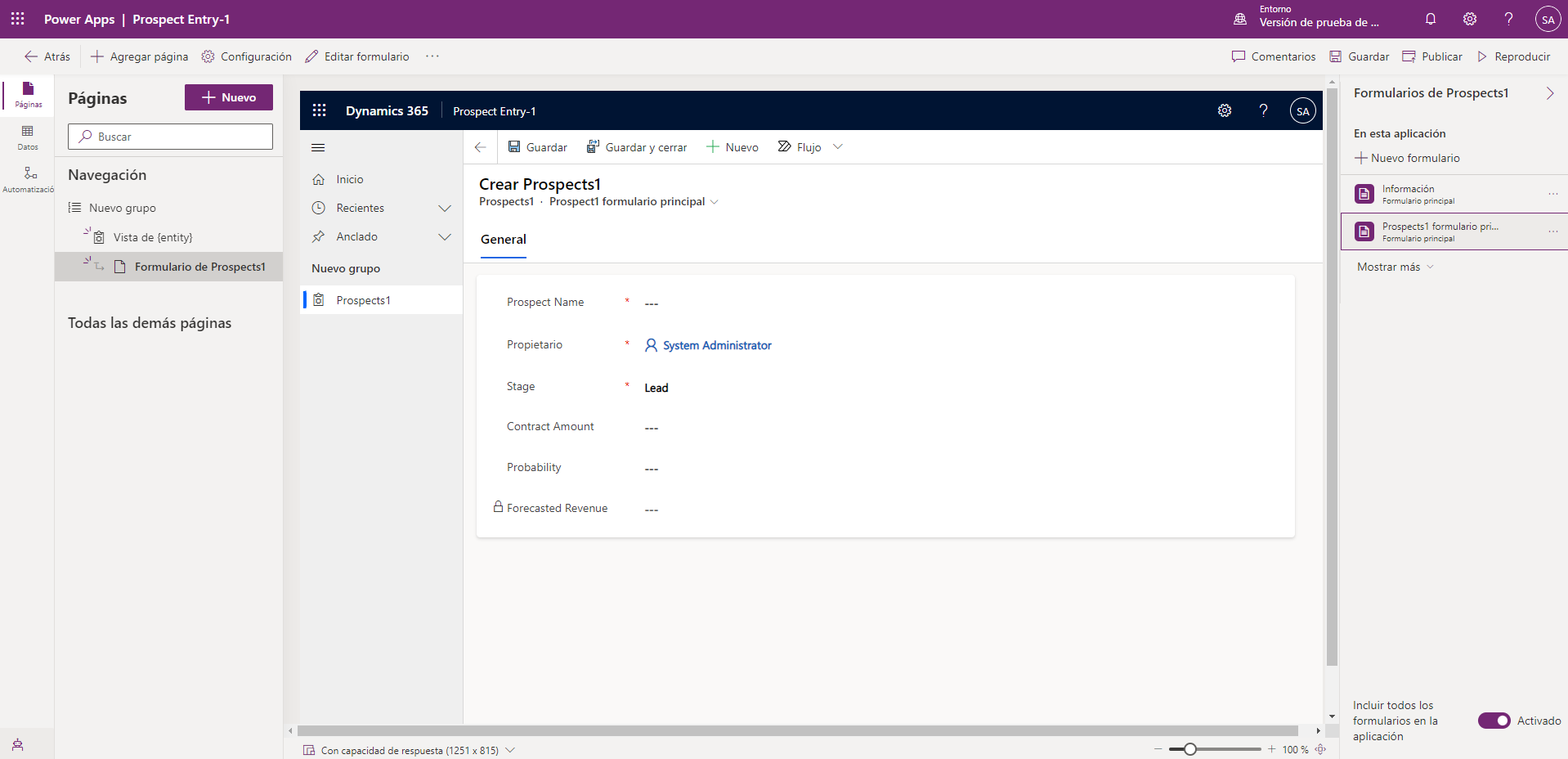
Task: Click zoom in plus icon
Action: coord(1271,749)
